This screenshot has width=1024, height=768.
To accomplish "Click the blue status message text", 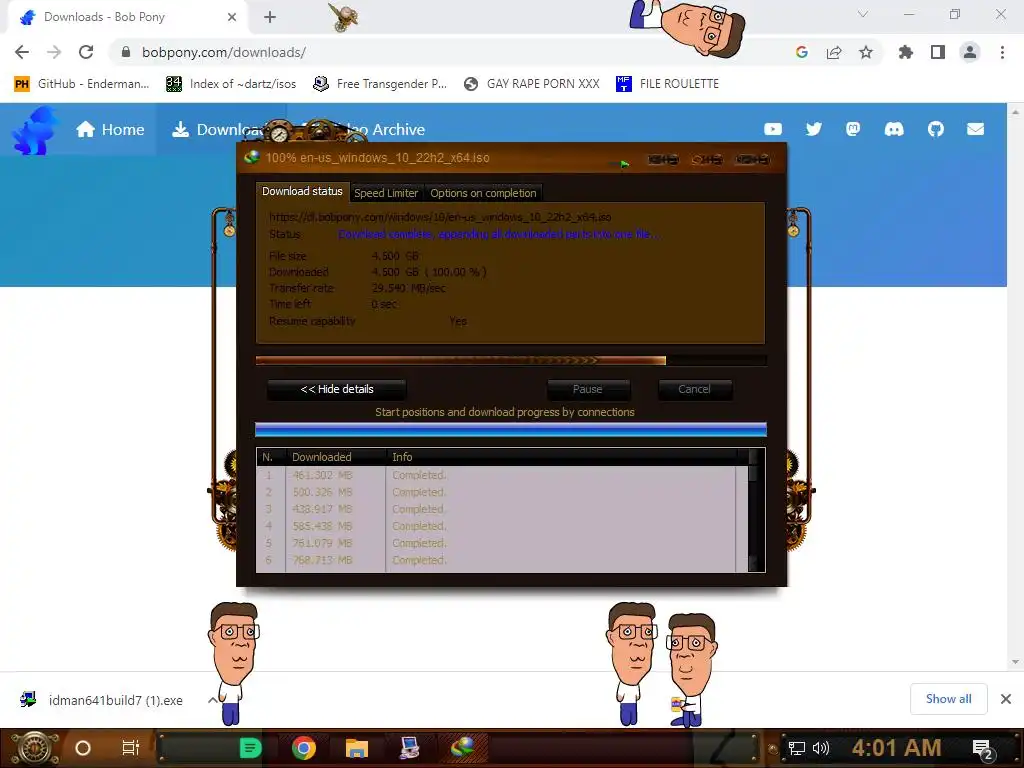I will click(x=500, y=234).
